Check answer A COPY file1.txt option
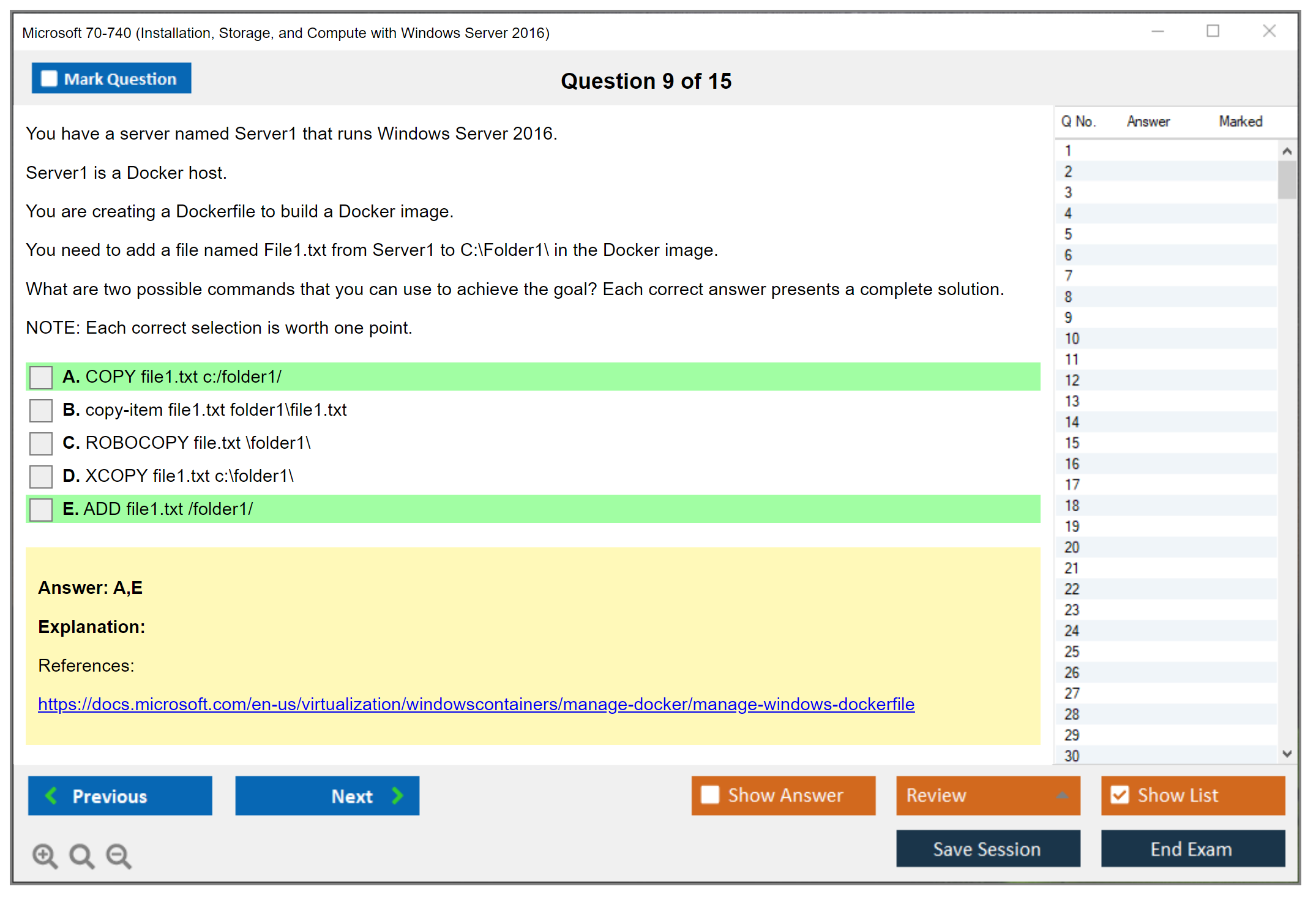 41,377
